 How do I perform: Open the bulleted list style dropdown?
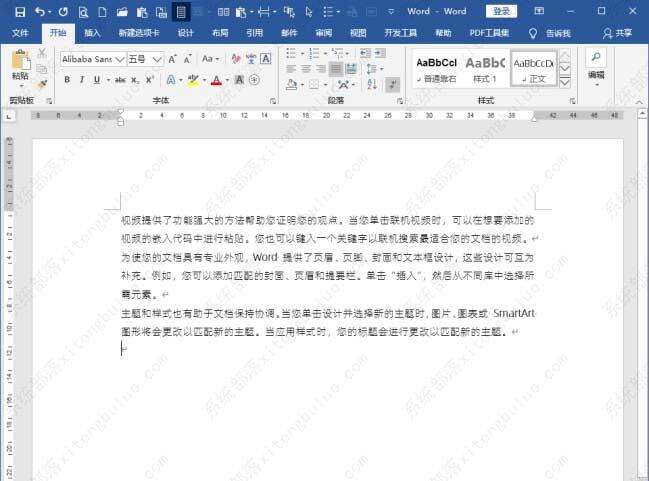pos(302,53)
